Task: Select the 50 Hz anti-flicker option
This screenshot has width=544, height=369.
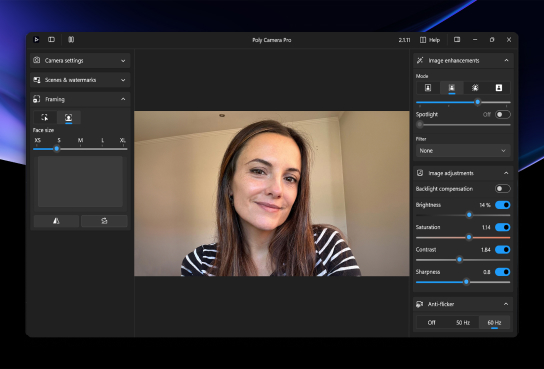Action: pyautogui.click(x=463, y=323)
